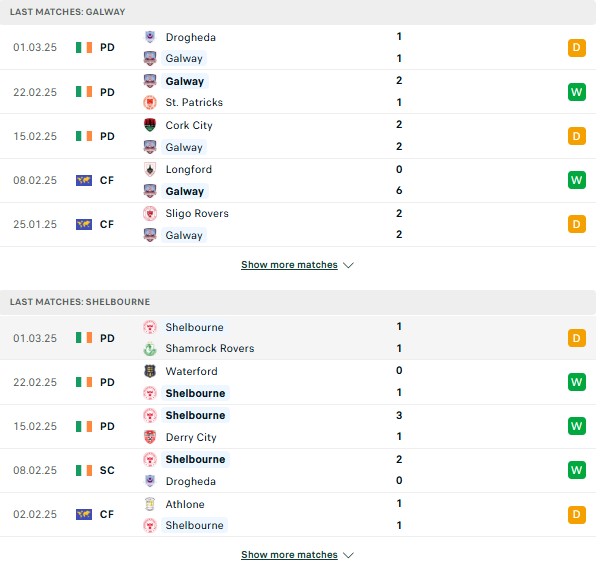Select the Last Matches: Shelbourne header
Screen dimensions: 601x576
(298, 302)
